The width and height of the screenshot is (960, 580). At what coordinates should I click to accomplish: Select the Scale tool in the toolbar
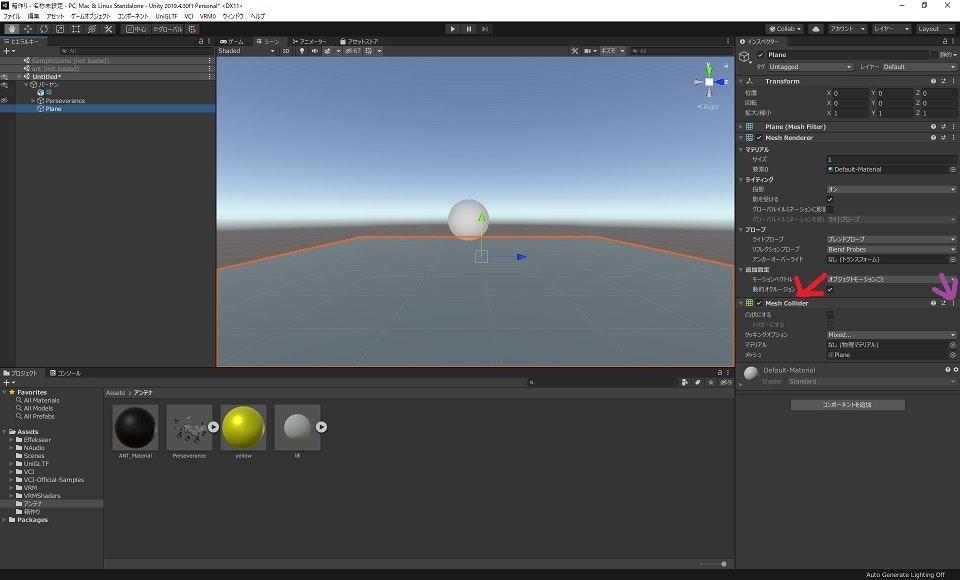[x=59, y=29]
